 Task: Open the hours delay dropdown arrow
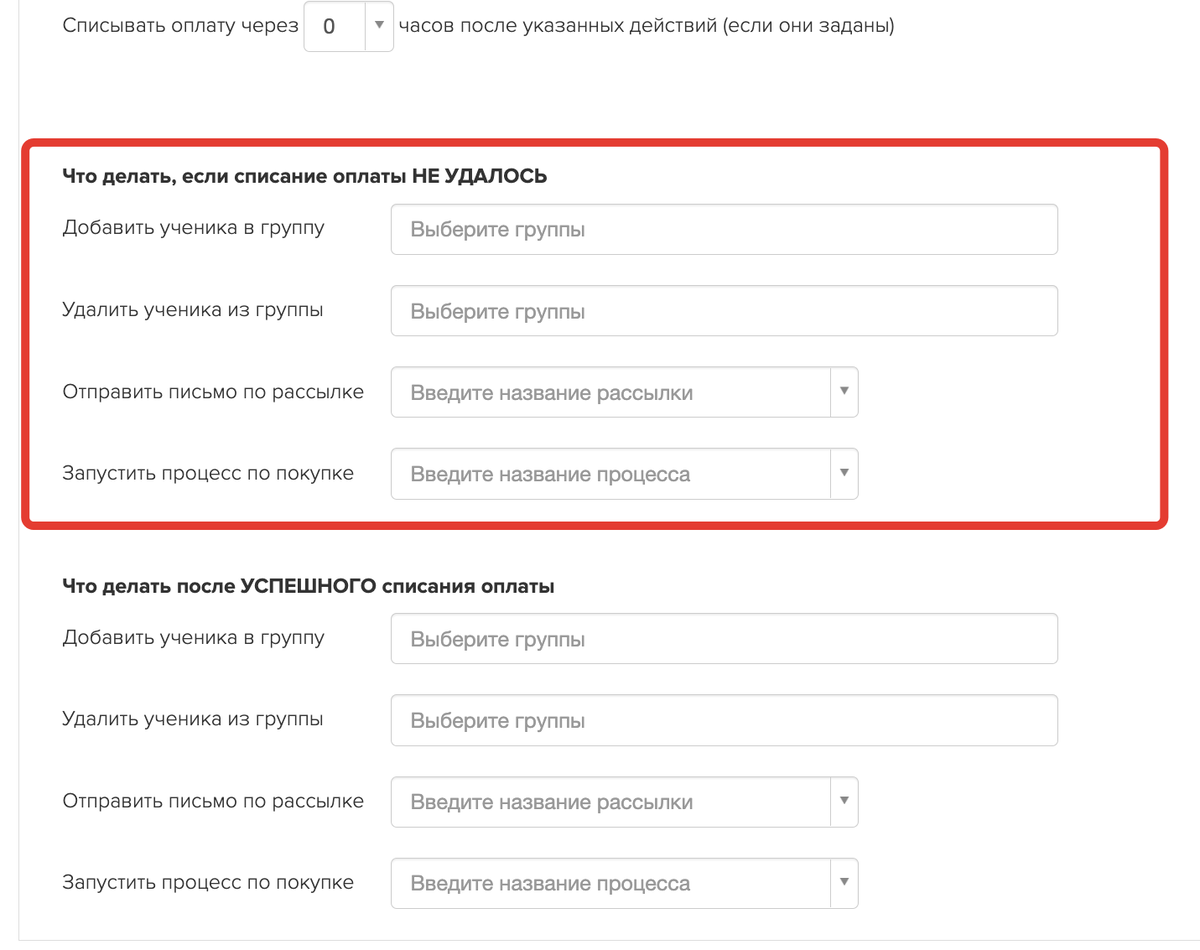tap(379, 26)
